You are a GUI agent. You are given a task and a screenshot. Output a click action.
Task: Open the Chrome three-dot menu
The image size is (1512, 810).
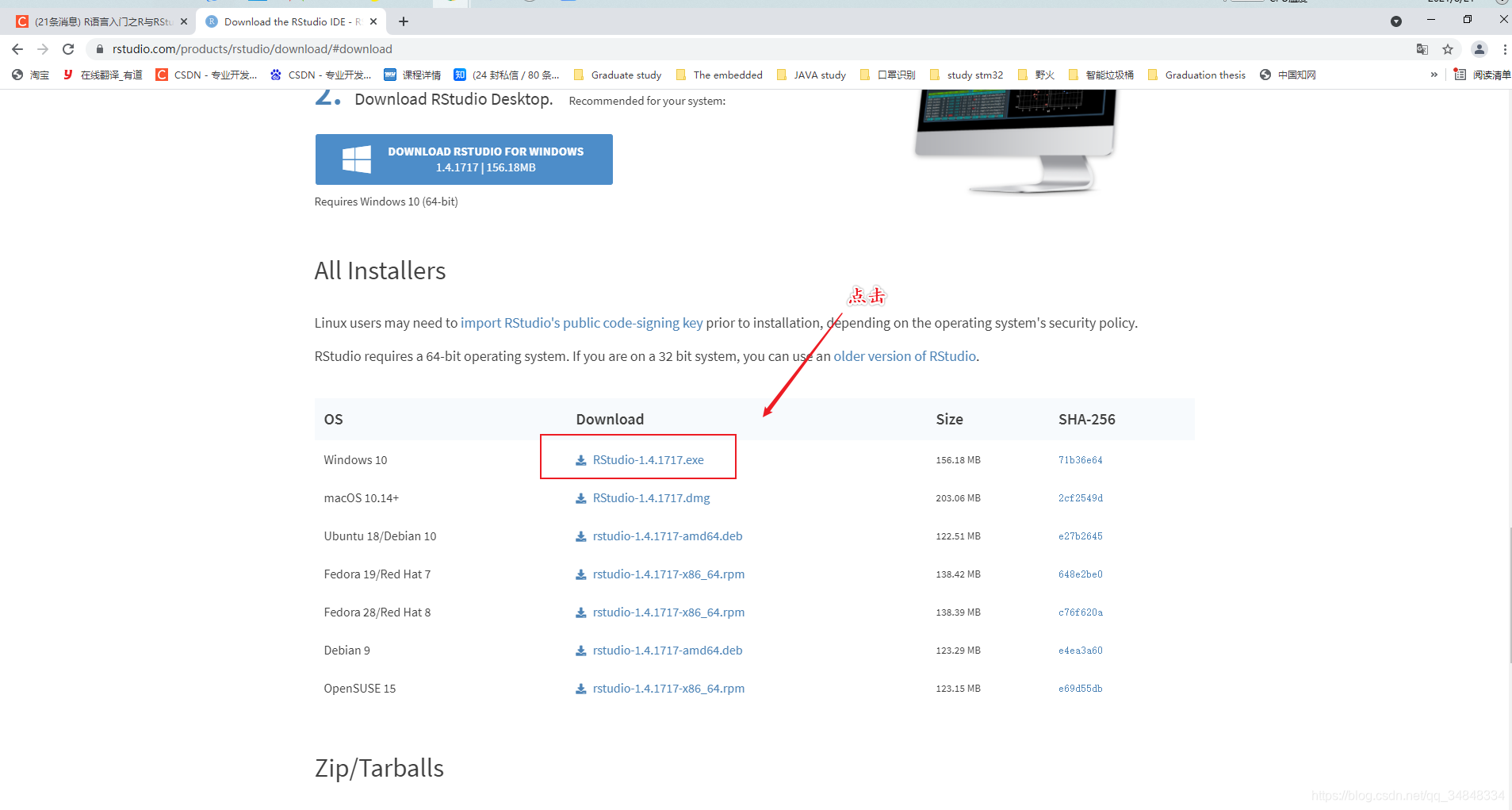[1504, 49]
